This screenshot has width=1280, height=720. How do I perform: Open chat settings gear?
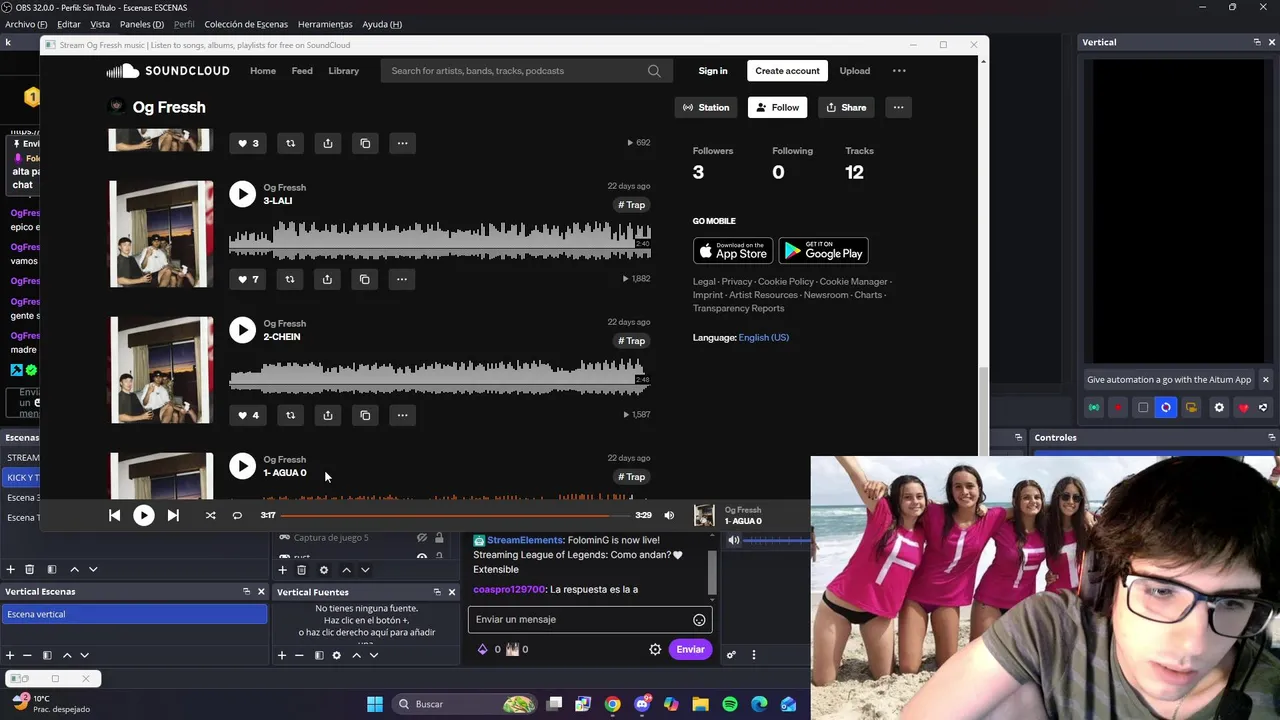[x=655, y=649]
